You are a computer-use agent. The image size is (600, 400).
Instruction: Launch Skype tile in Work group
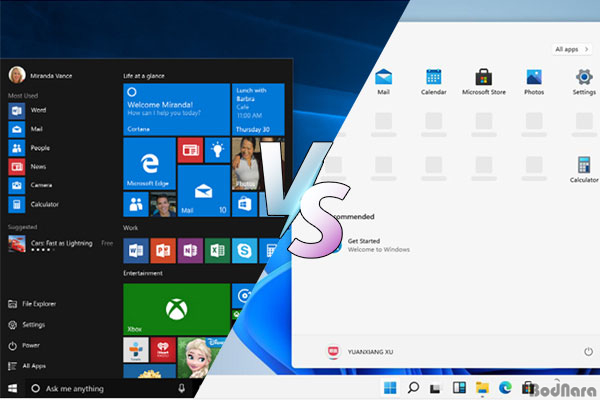click(245, 251)
